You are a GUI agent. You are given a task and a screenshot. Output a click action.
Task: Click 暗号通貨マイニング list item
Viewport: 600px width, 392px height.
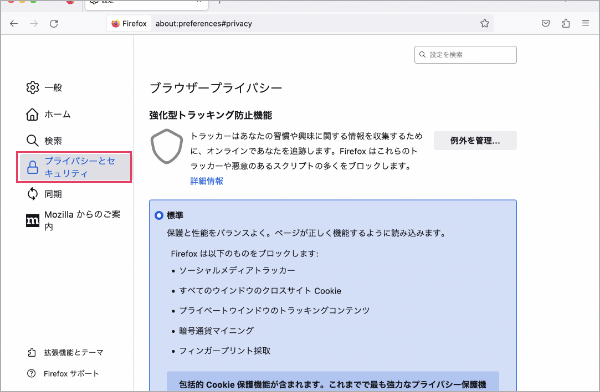coord(217,330)
